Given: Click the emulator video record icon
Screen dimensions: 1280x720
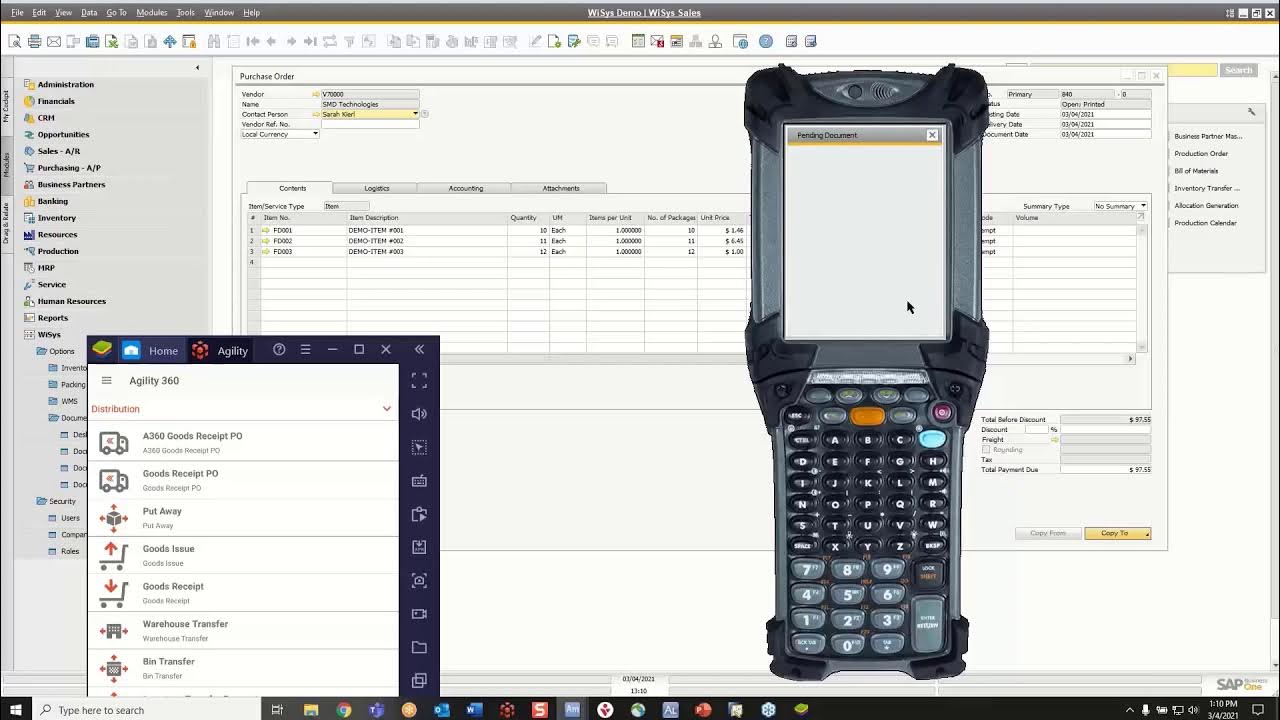Looking at the screenshot, I should click(419, 614).
